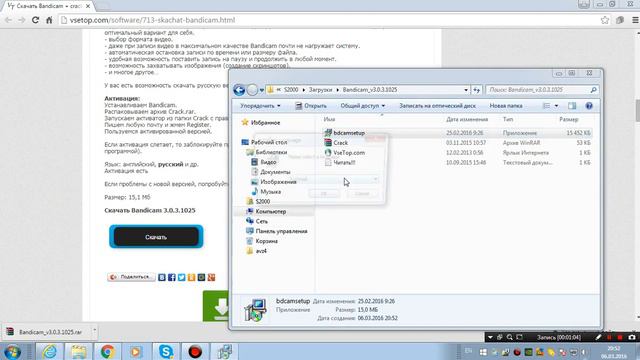Screen dimensions: 640x360
Task: Sort files by Имя column
Action: [x=329, y=119]
